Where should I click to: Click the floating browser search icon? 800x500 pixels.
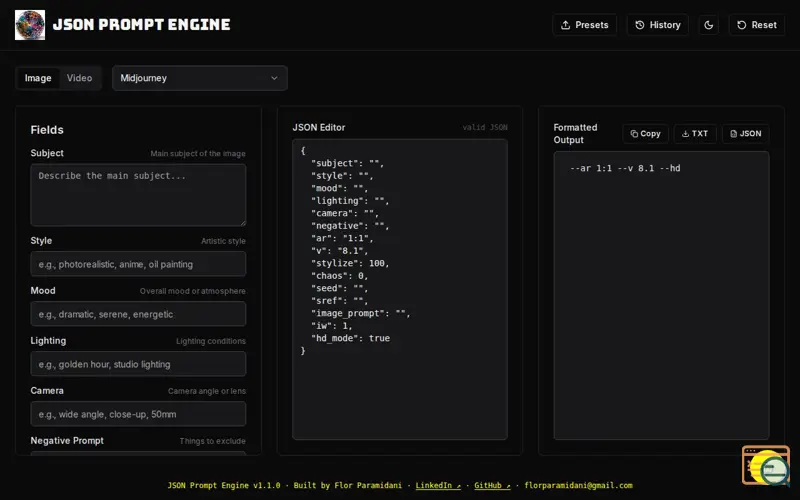click(766, 465)
